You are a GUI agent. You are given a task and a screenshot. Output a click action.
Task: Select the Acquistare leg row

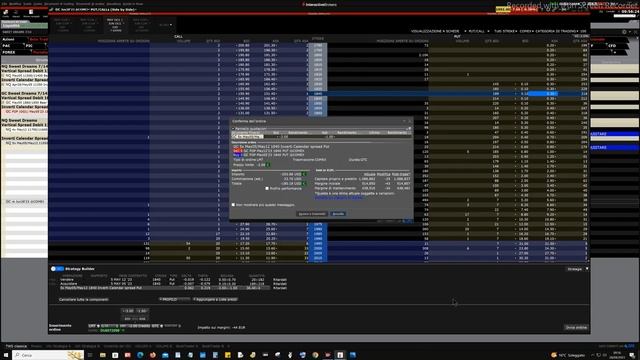[173, 283]
